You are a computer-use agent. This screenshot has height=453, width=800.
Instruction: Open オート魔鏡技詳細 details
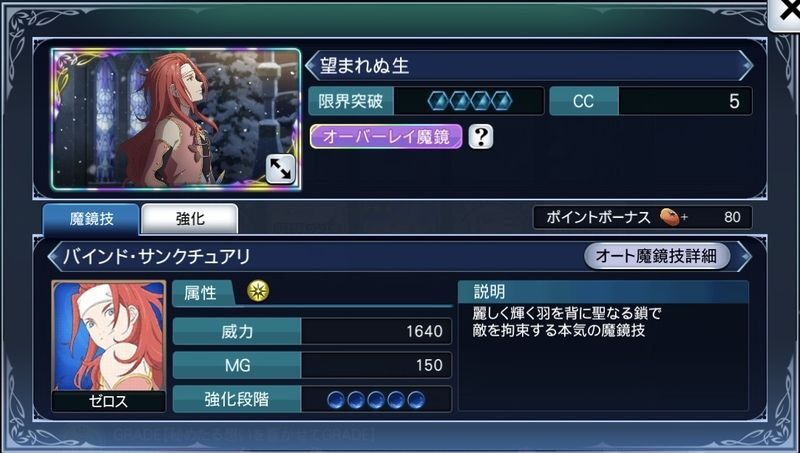[657, 256]
